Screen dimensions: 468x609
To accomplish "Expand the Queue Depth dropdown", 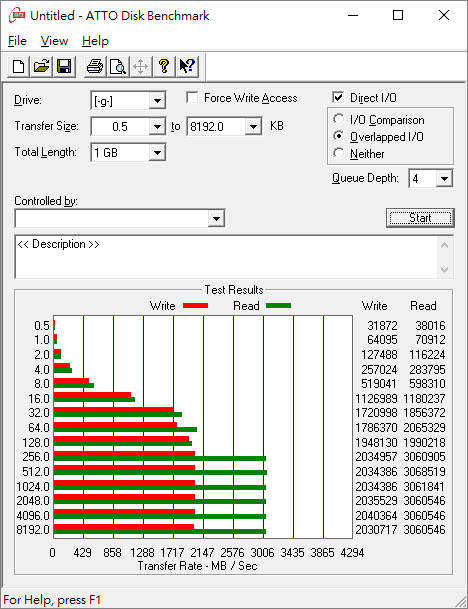I will point(444,179).
